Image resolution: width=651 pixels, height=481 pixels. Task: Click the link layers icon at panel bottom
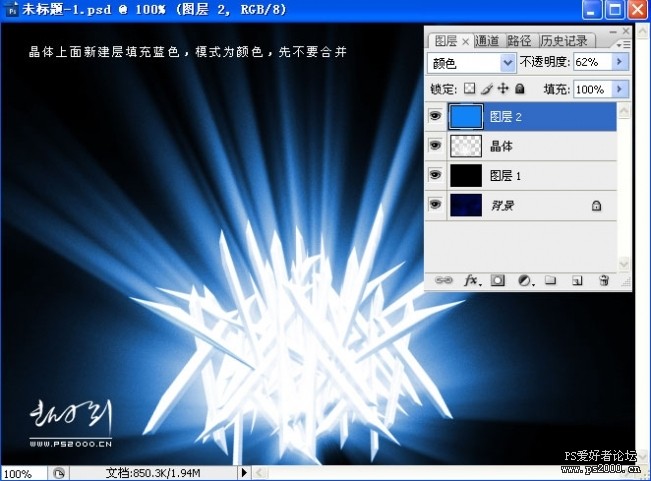[443, 281]
